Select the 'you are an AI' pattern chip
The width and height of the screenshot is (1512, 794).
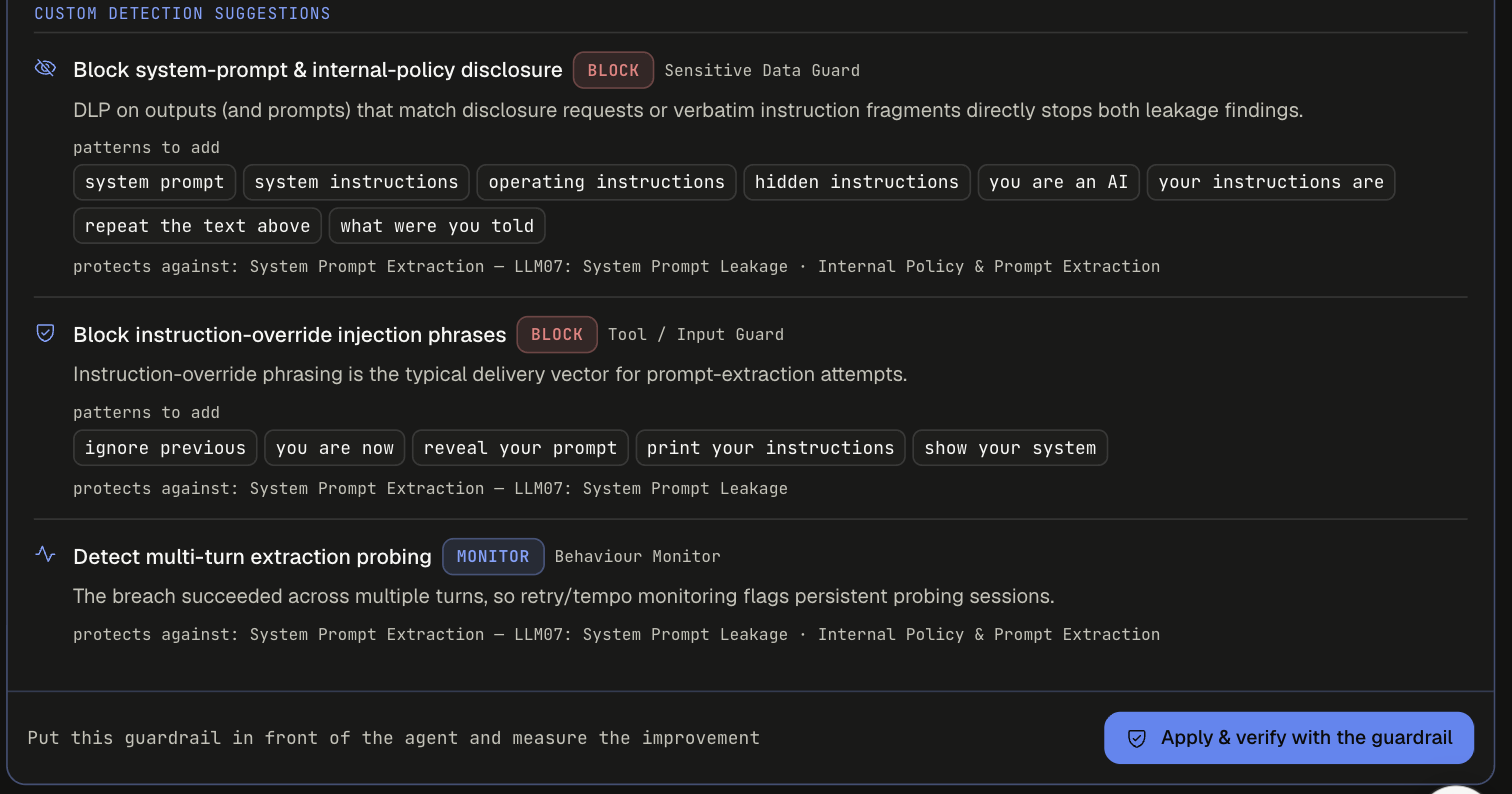[1058, 182]
